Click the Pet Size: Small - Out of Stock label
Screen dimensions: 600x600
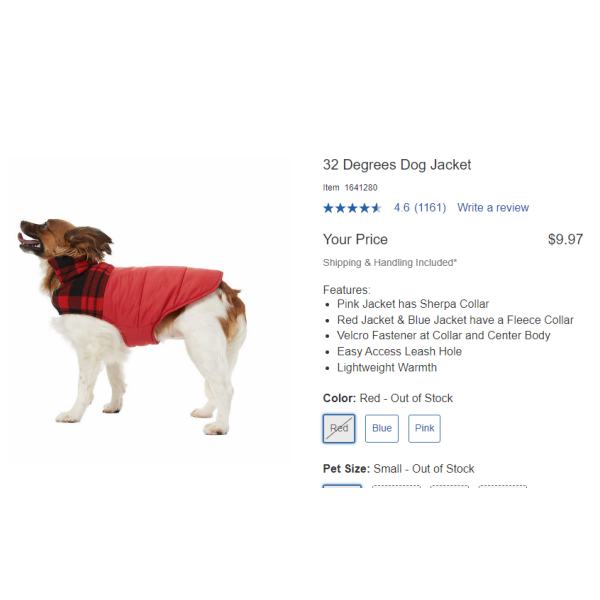pos(398,469)
